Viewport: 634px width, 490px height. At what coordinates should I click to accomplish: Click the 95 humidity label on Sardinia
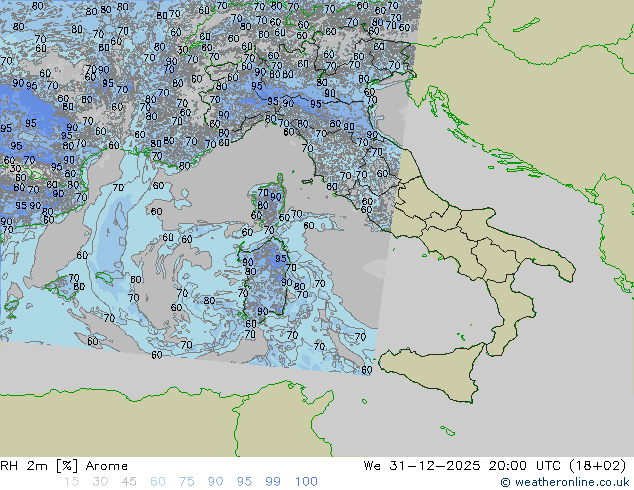click(x=281, y=258)
